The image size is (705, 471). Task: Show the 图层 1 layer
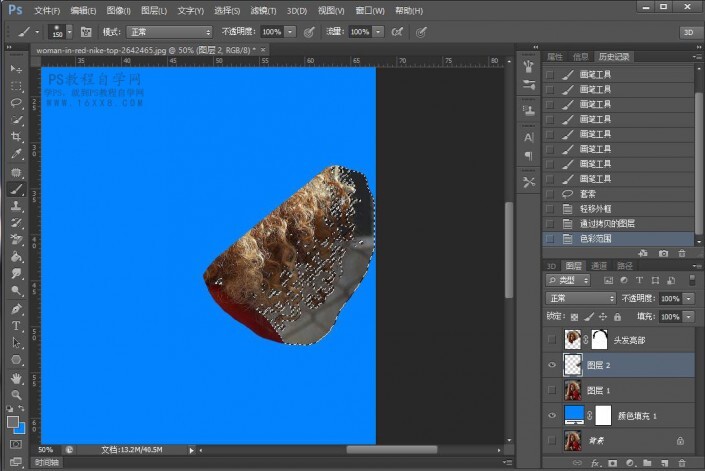(x=553, y=390)
